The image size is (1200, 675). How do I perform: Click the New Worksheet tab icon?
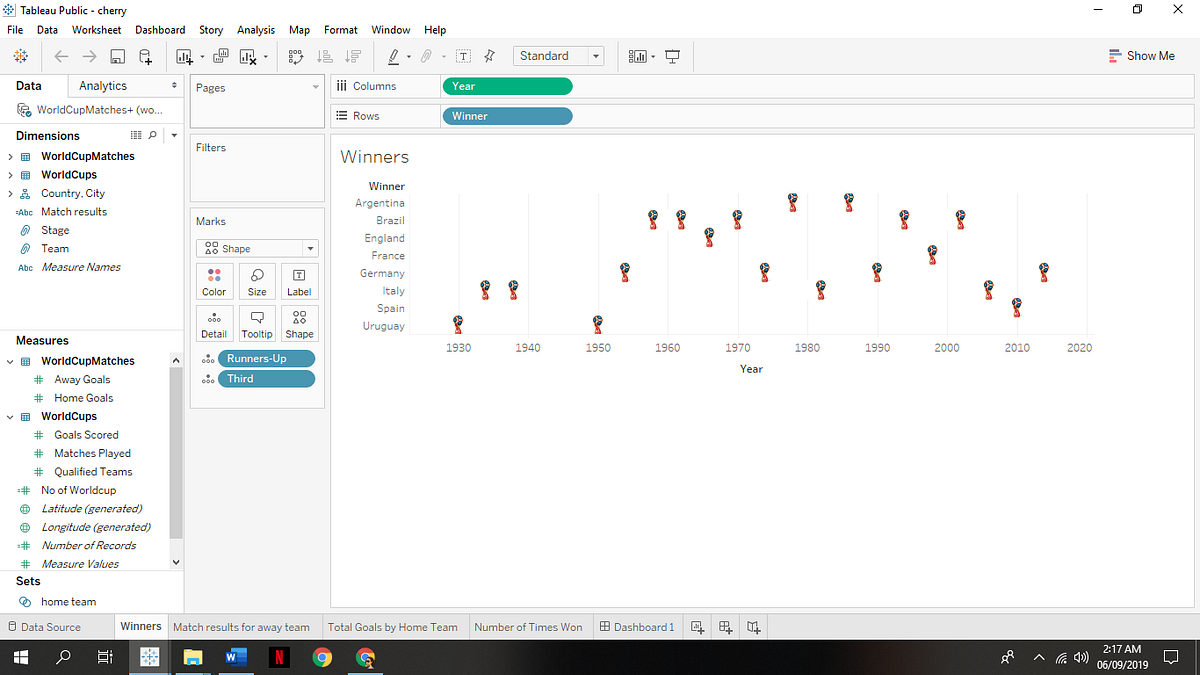(x=698, y=627)
